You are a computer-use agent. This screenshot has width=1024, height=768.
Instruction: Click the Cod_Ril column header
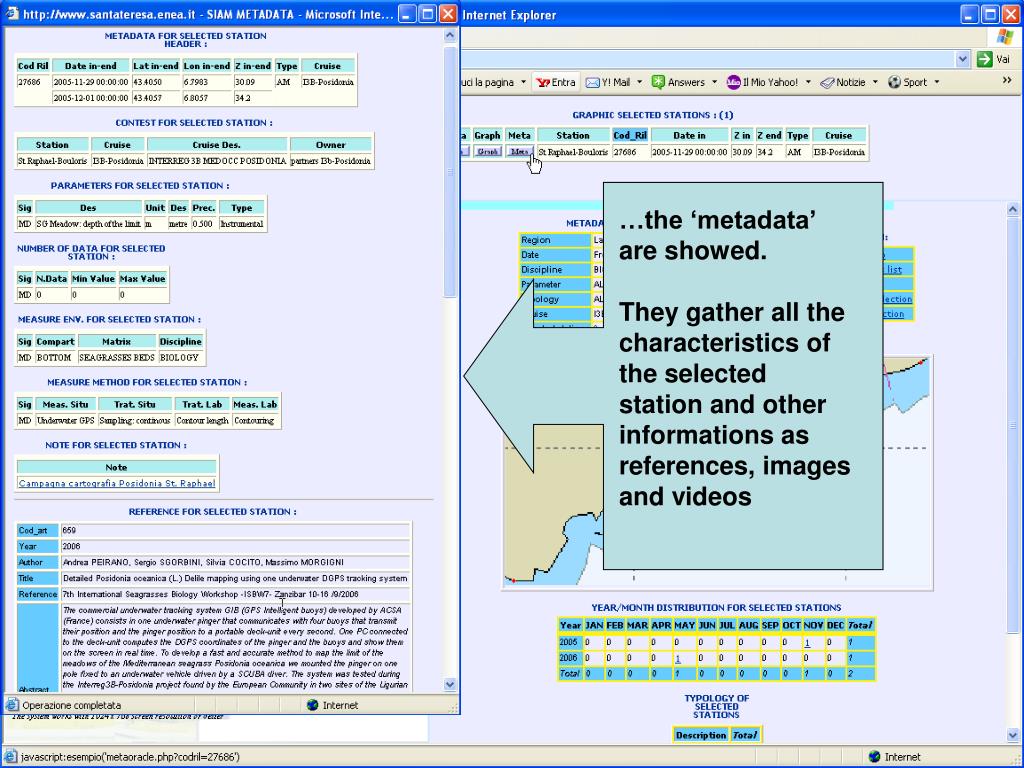click(x=630, y=135)
